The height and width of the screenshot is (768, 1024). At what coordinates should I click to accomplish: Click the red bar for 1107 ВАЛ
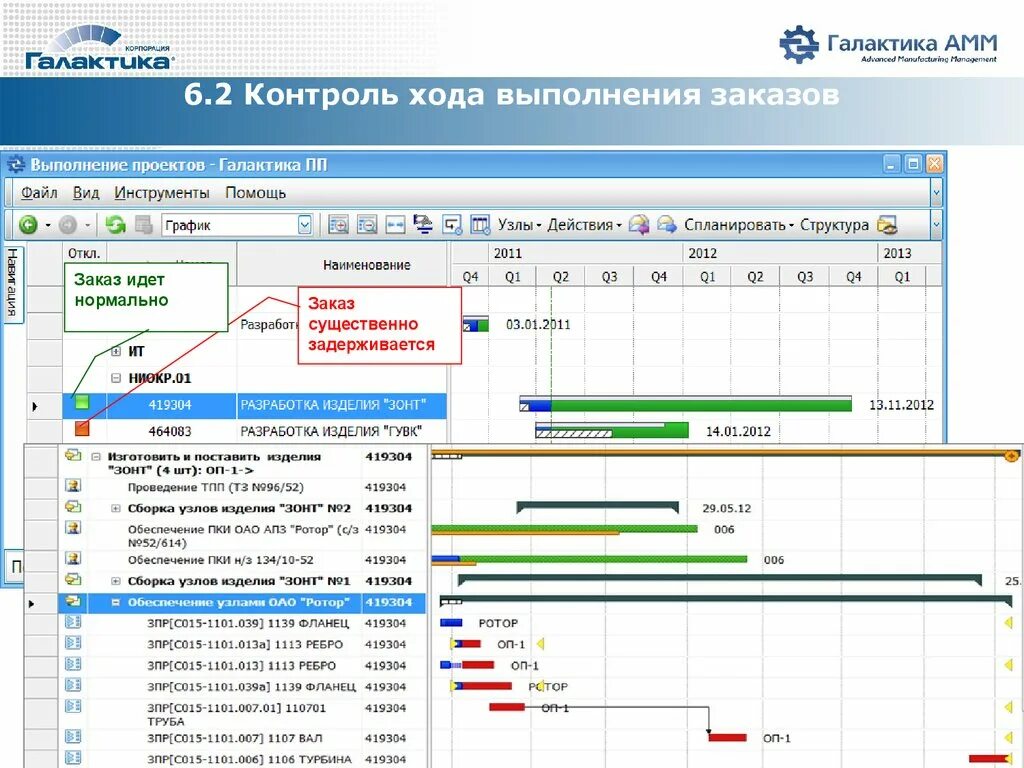[x=728, y=738]
